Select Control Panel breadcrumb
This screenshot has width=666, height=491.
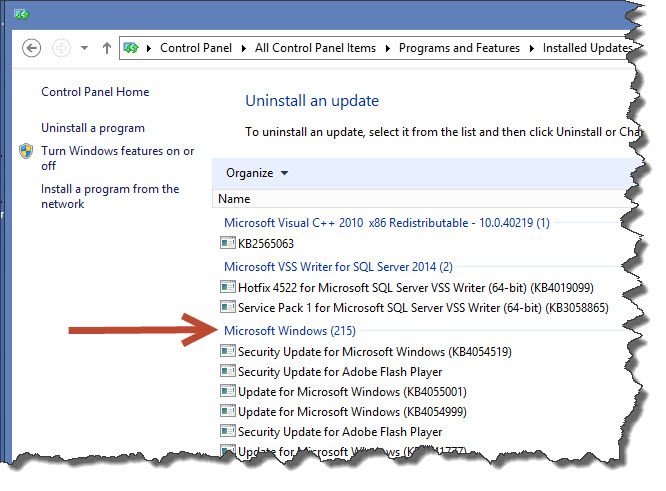(196, 48)
